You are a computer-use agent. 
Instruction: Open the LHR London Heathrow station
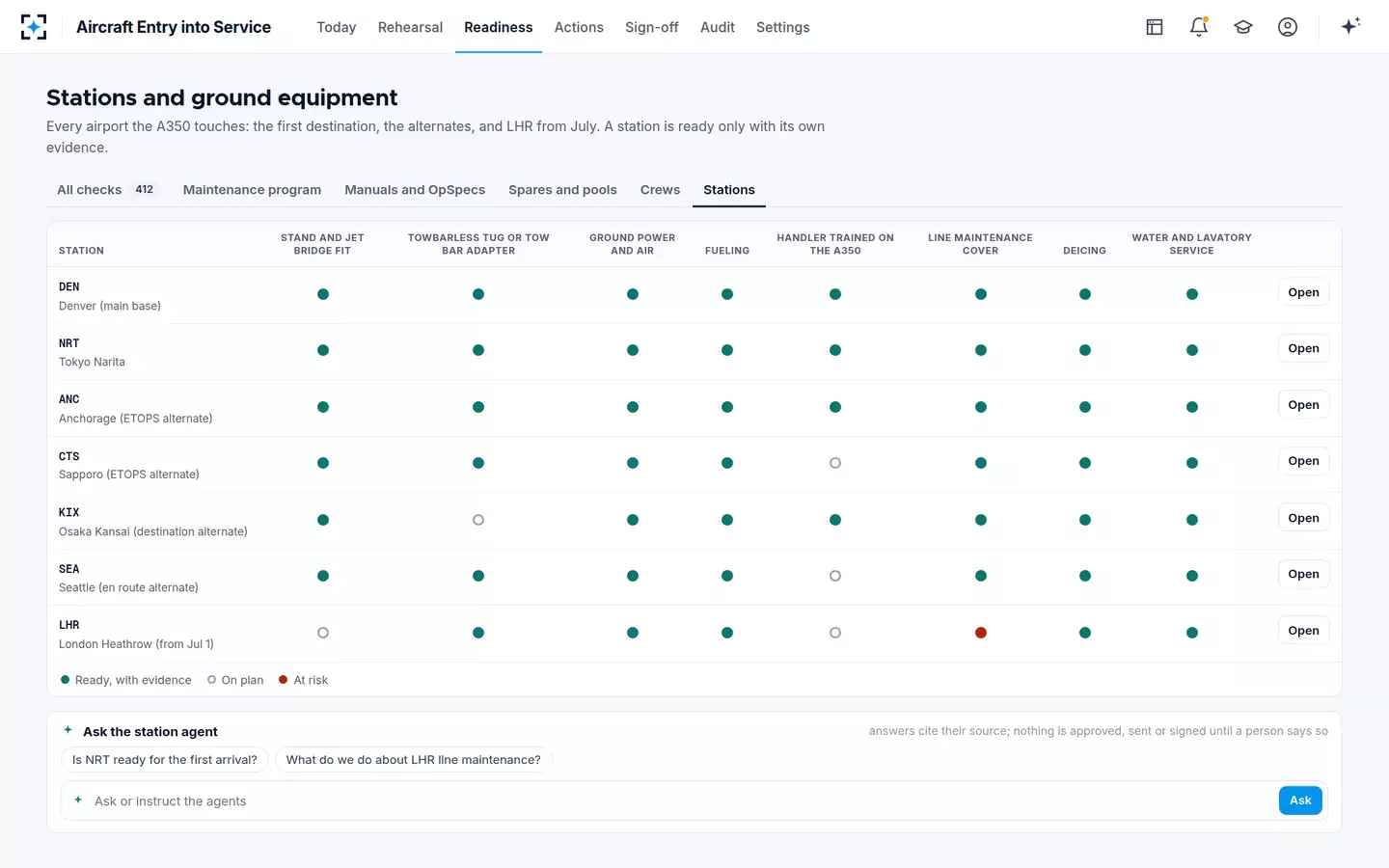[x=1303, y=631]
